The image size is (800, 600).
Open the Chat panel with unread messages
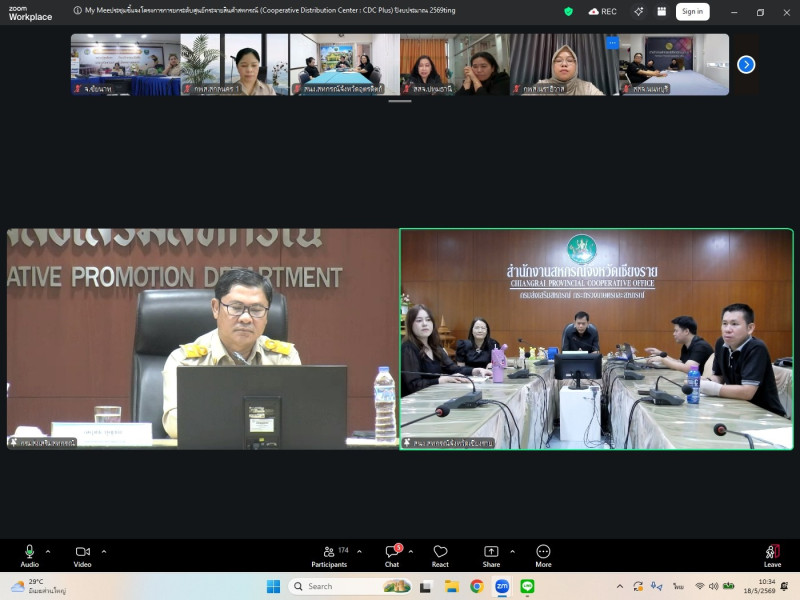pyautogui.click(x=392, y=556)
